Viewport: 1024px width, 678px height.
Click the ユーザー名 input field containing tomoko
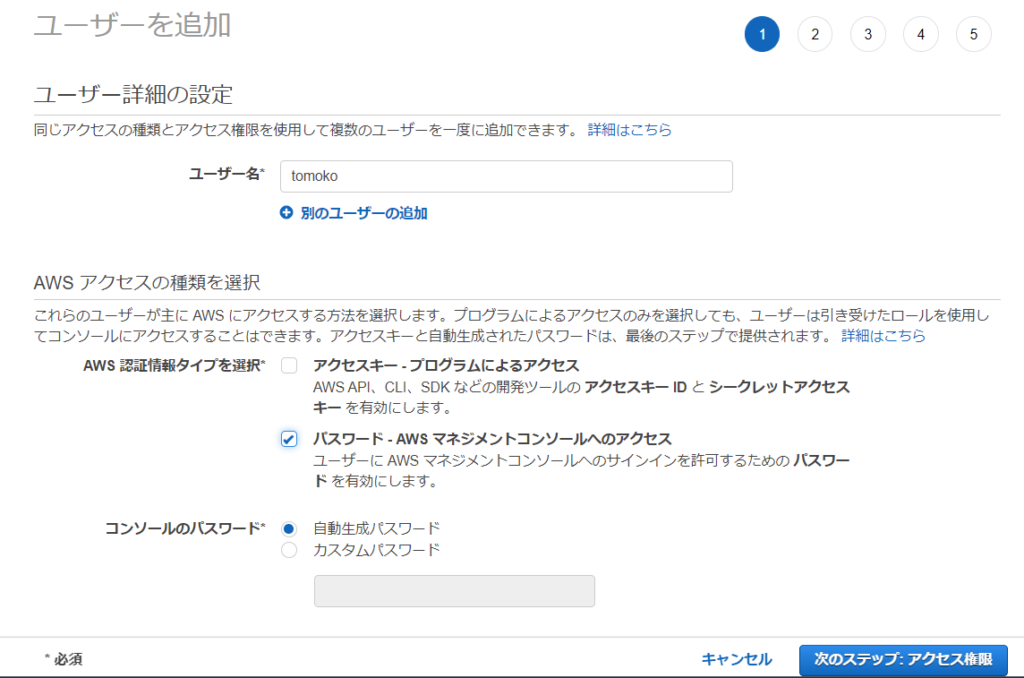506,176
